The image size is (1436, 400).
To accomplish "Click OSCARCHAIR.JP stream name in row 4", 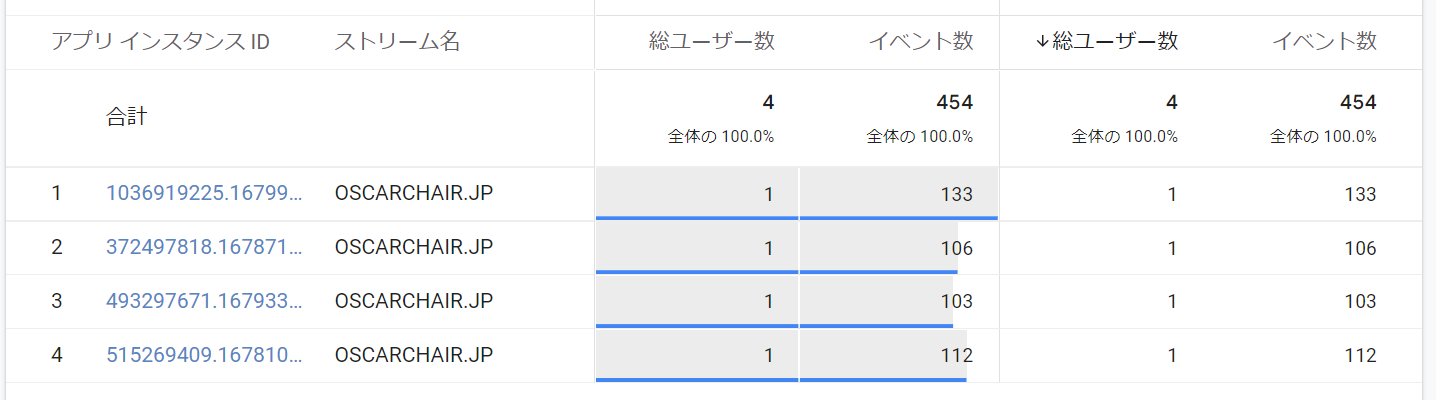I will pyautogui.click(x=414, y=355).
